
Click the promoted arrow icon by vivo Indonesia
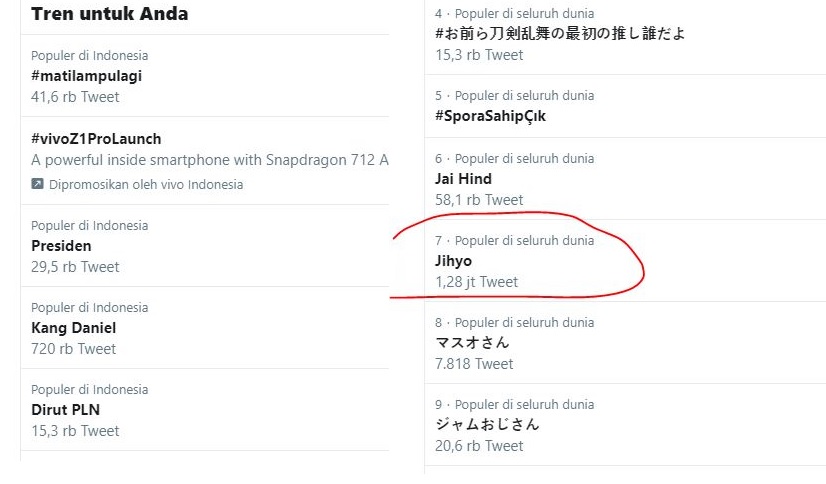coord(37,184)
